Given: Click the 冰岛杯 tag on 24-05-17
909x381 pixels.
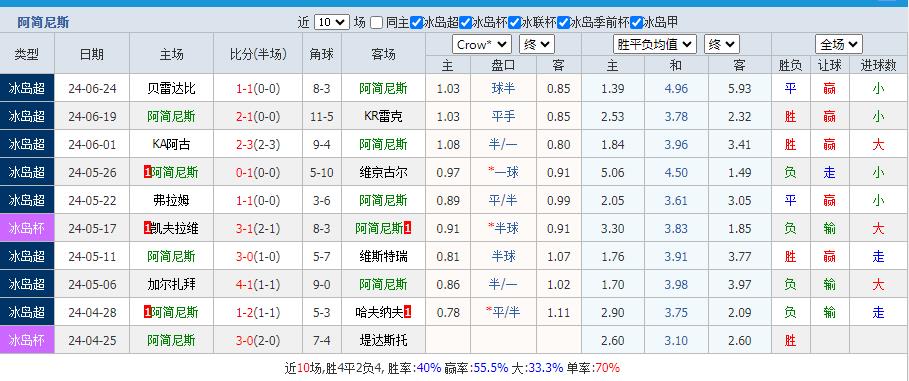Looking at the screenshot, I should [27, 228].
